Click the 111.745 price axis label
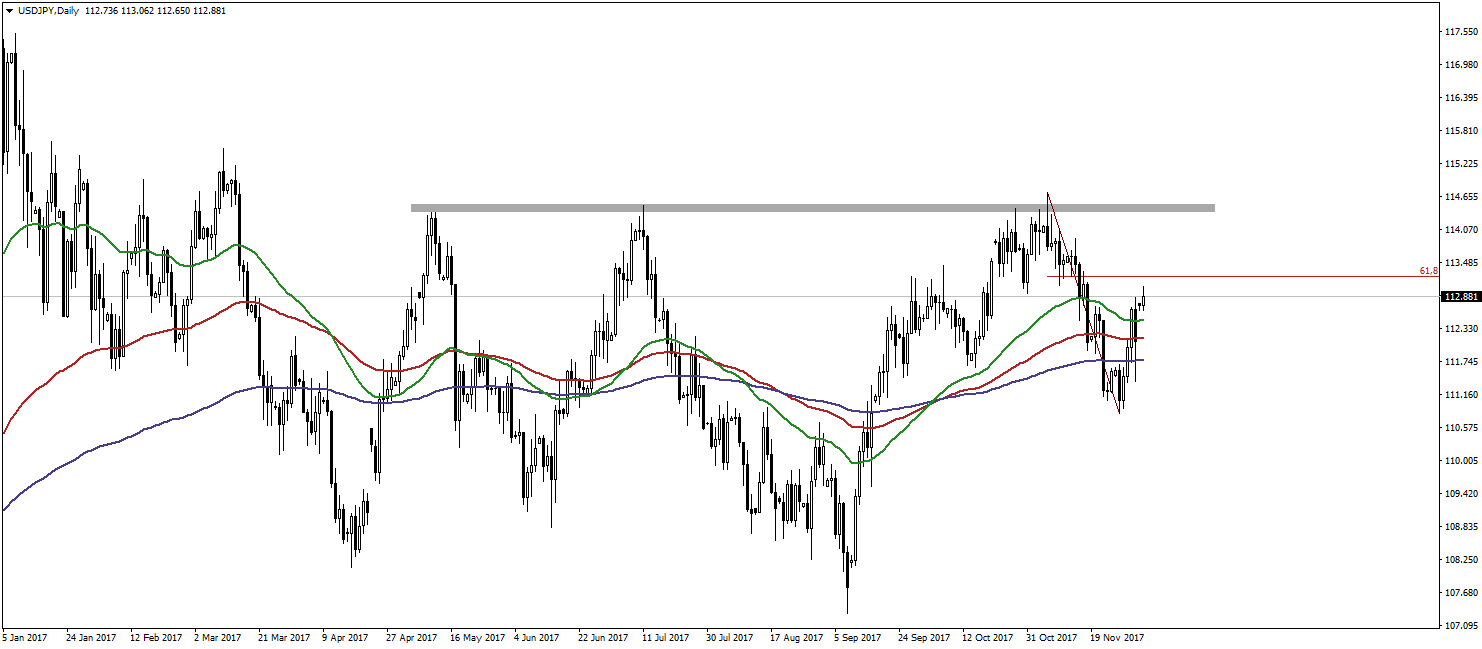This screenshot has width=1482, height=649. tap(1461, 362)
